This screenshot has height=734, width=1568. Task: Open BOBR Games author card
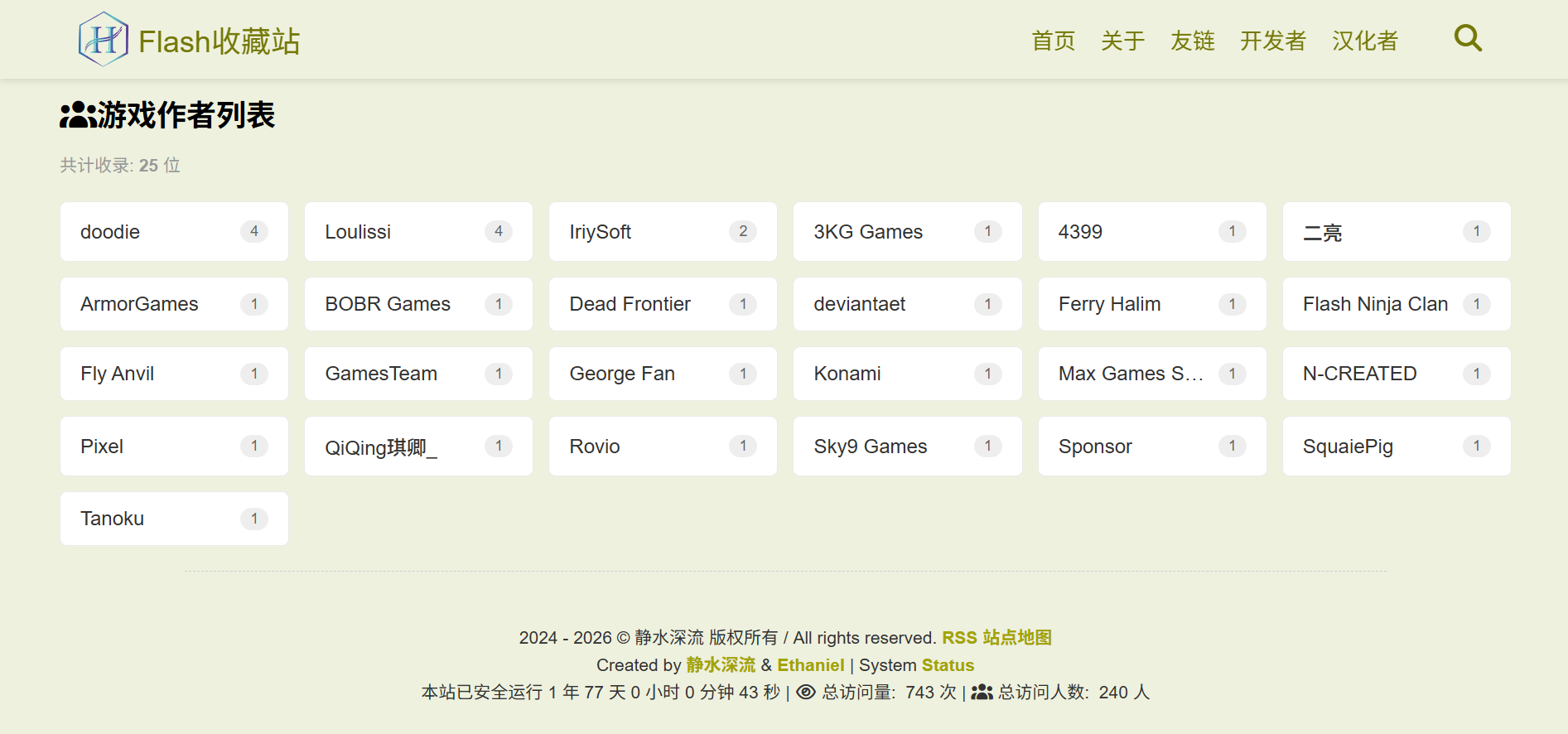coord(418,304)
